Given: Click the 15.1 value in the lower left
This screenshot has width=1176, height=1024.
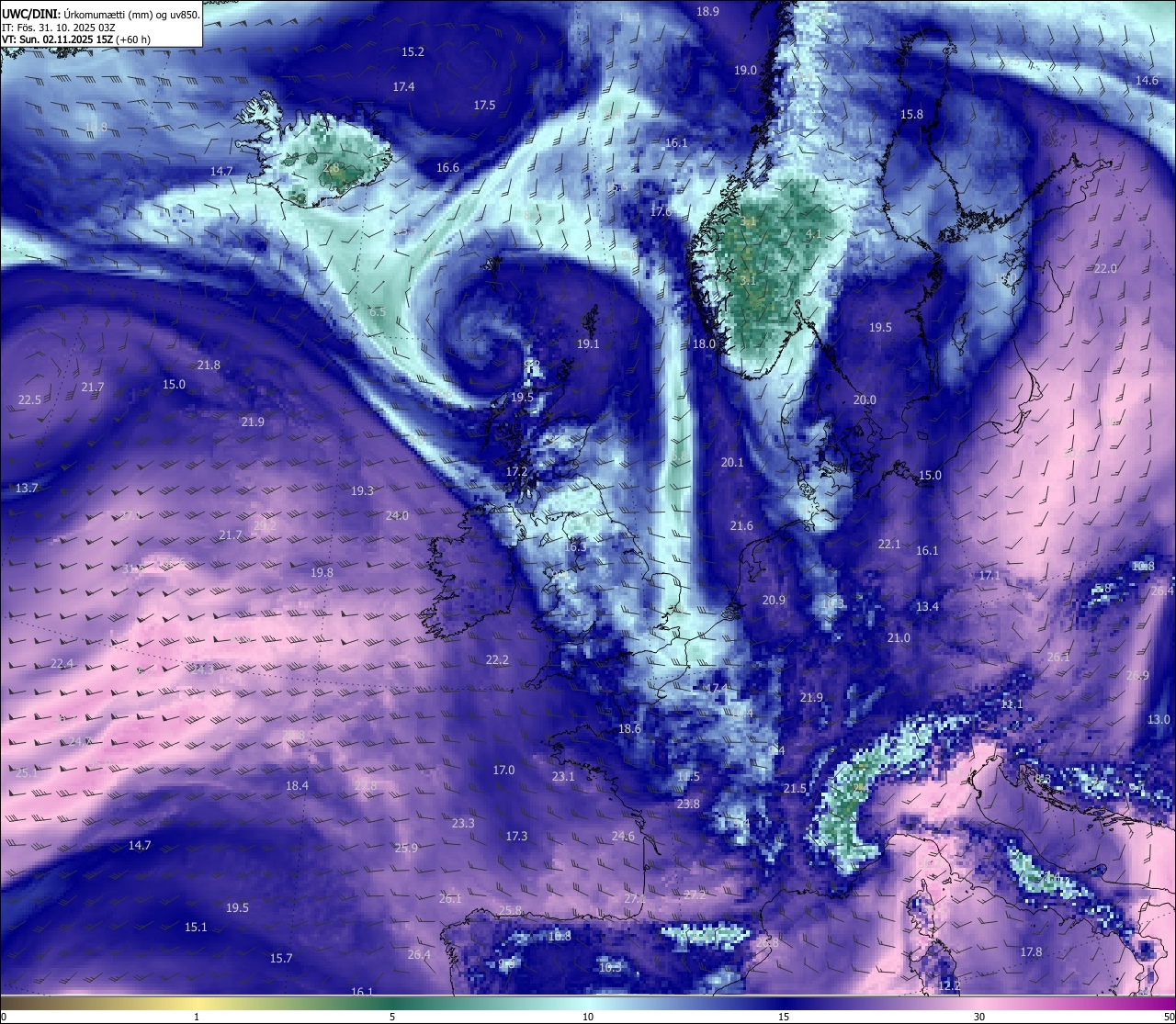Looking at the screenshot, I should pos(196,928).
